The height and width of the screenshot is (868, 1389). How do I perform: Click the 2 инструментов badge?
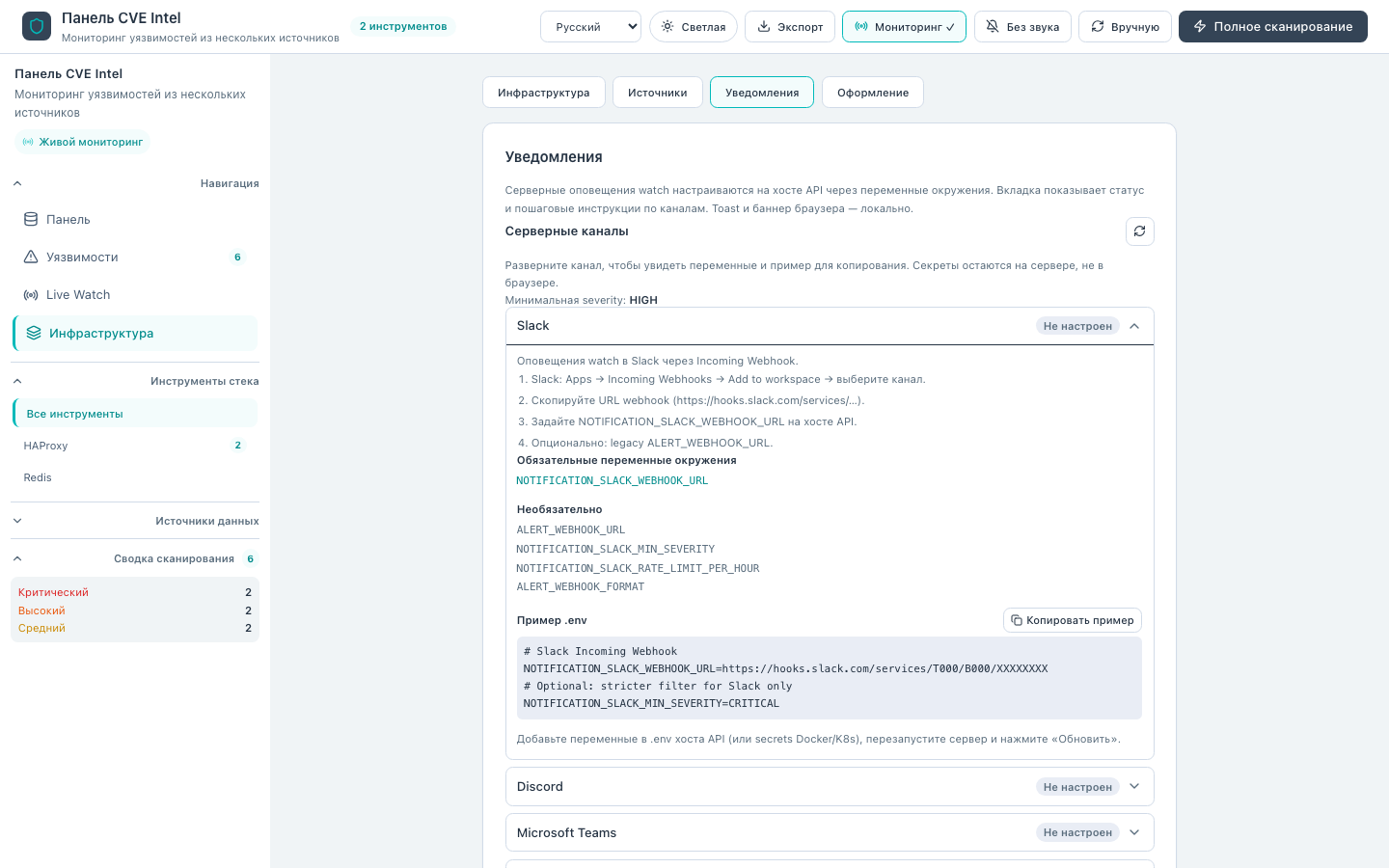tap(403, 26)
